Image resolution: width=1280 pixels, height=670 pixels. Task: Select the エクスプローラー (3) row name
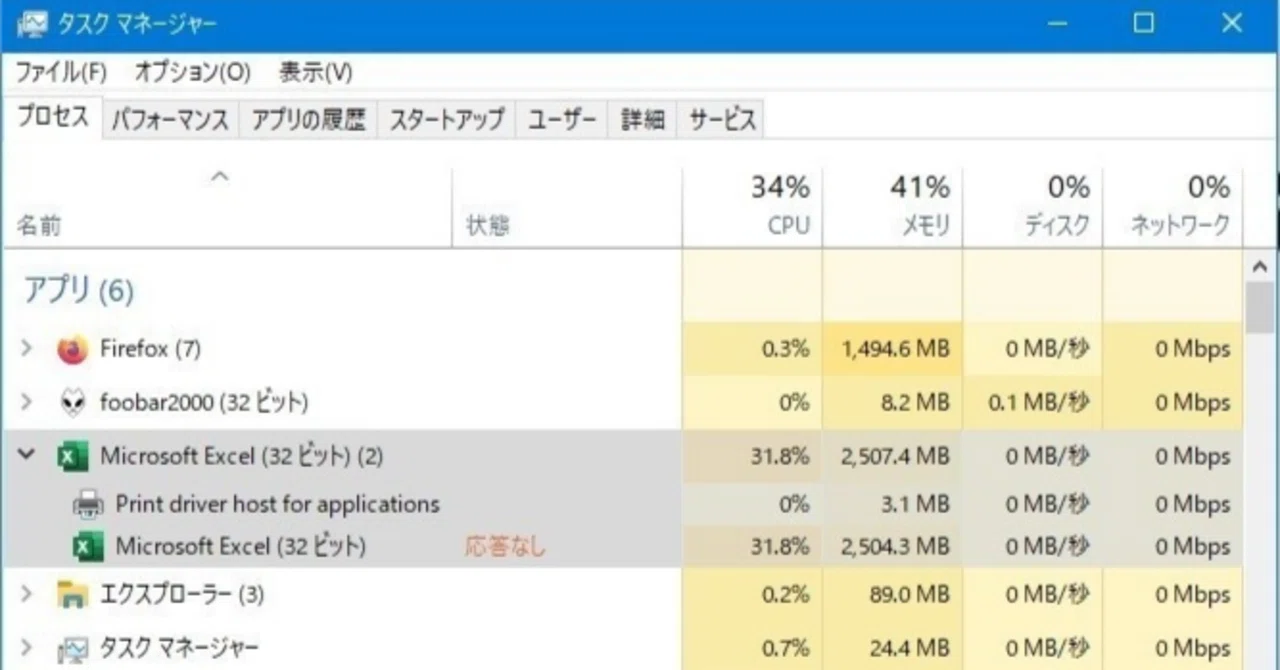182,596
